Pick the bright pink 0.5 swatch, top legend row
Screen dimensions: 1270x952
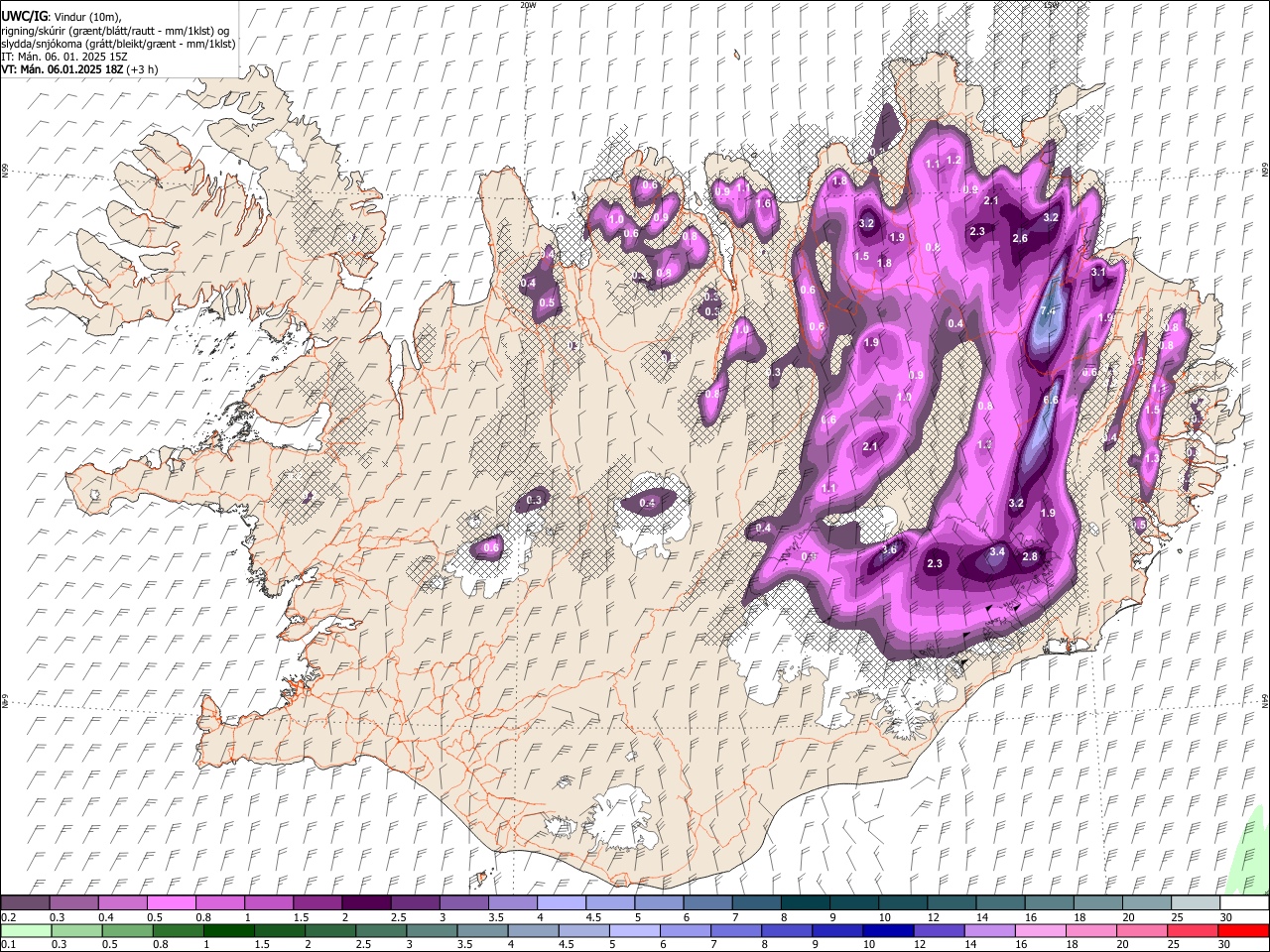point(171,902)
